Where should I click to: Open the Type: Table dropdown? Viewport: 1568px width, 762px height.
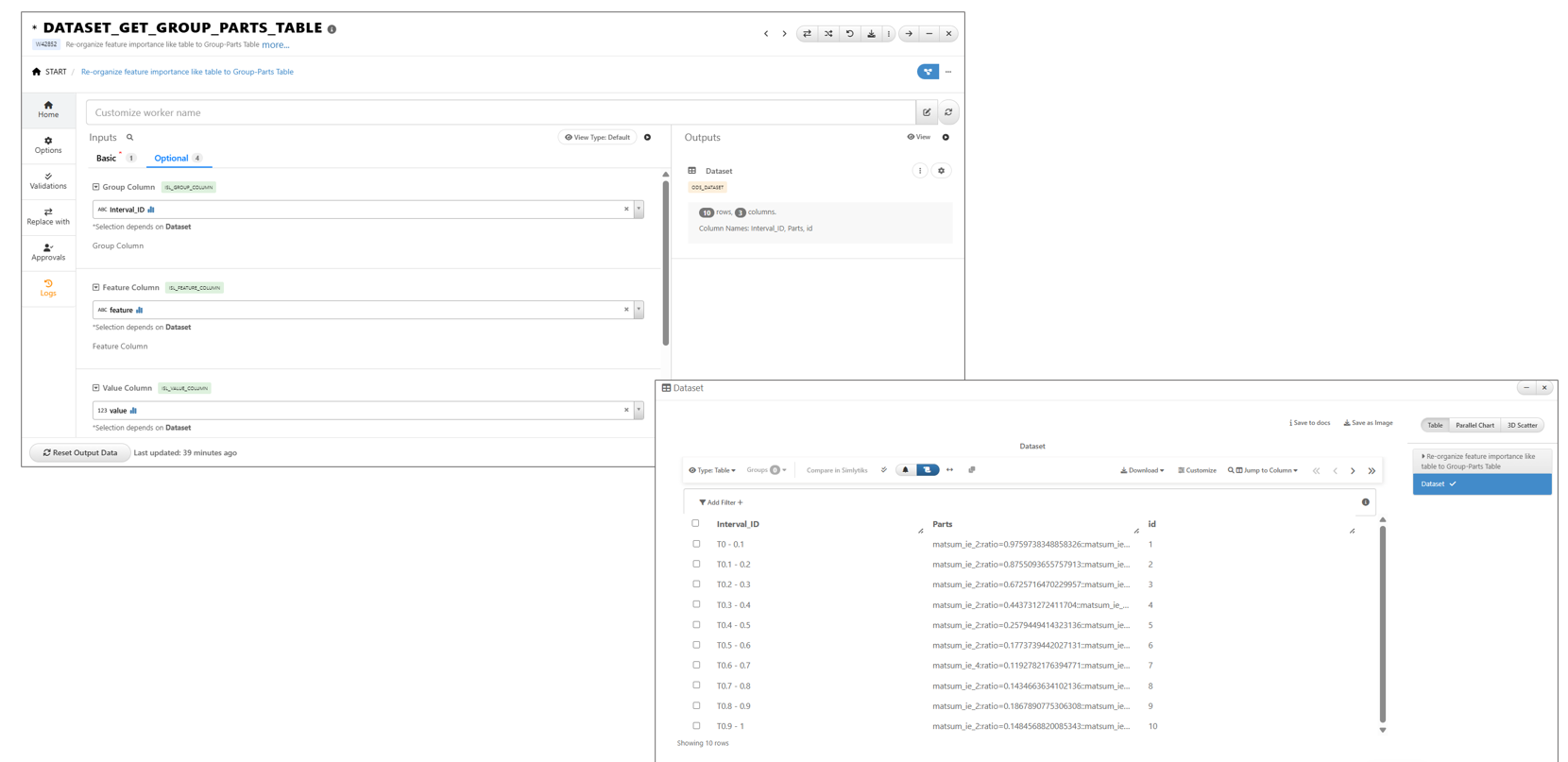(711, 470)
